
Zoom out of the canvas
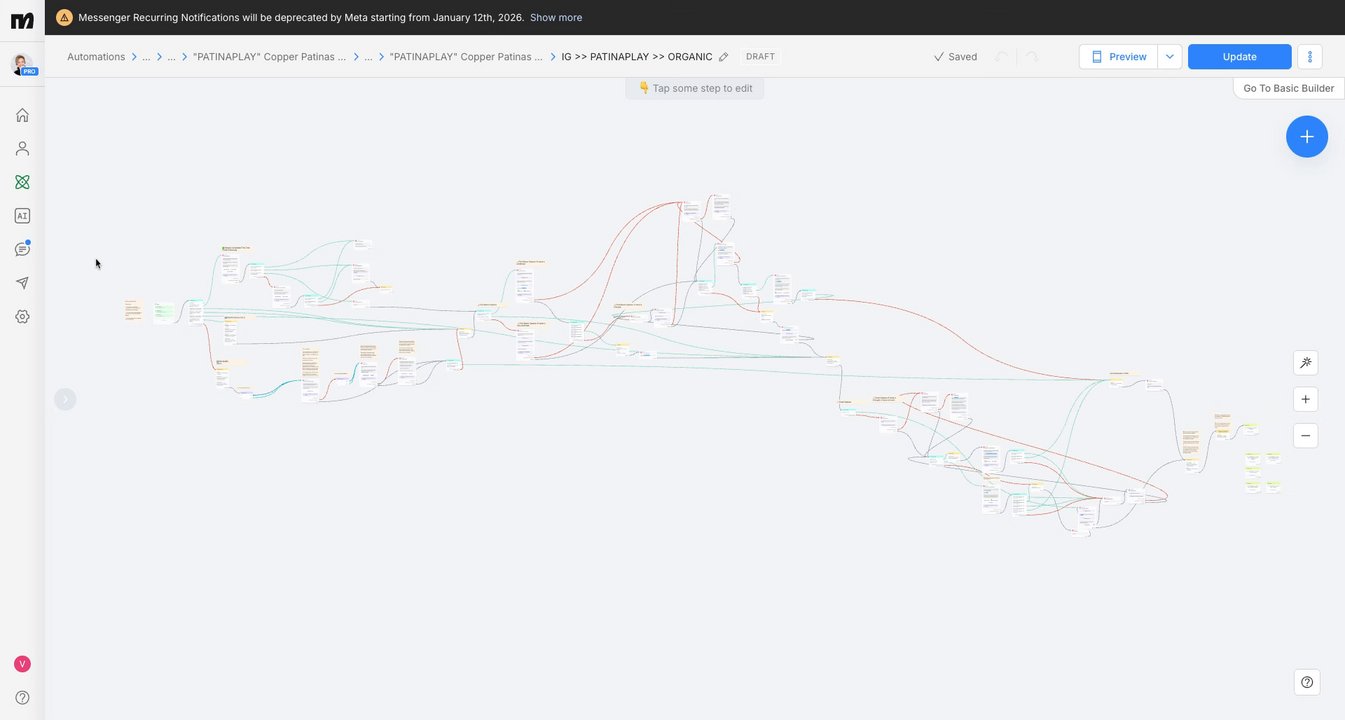coord(1305,436)
